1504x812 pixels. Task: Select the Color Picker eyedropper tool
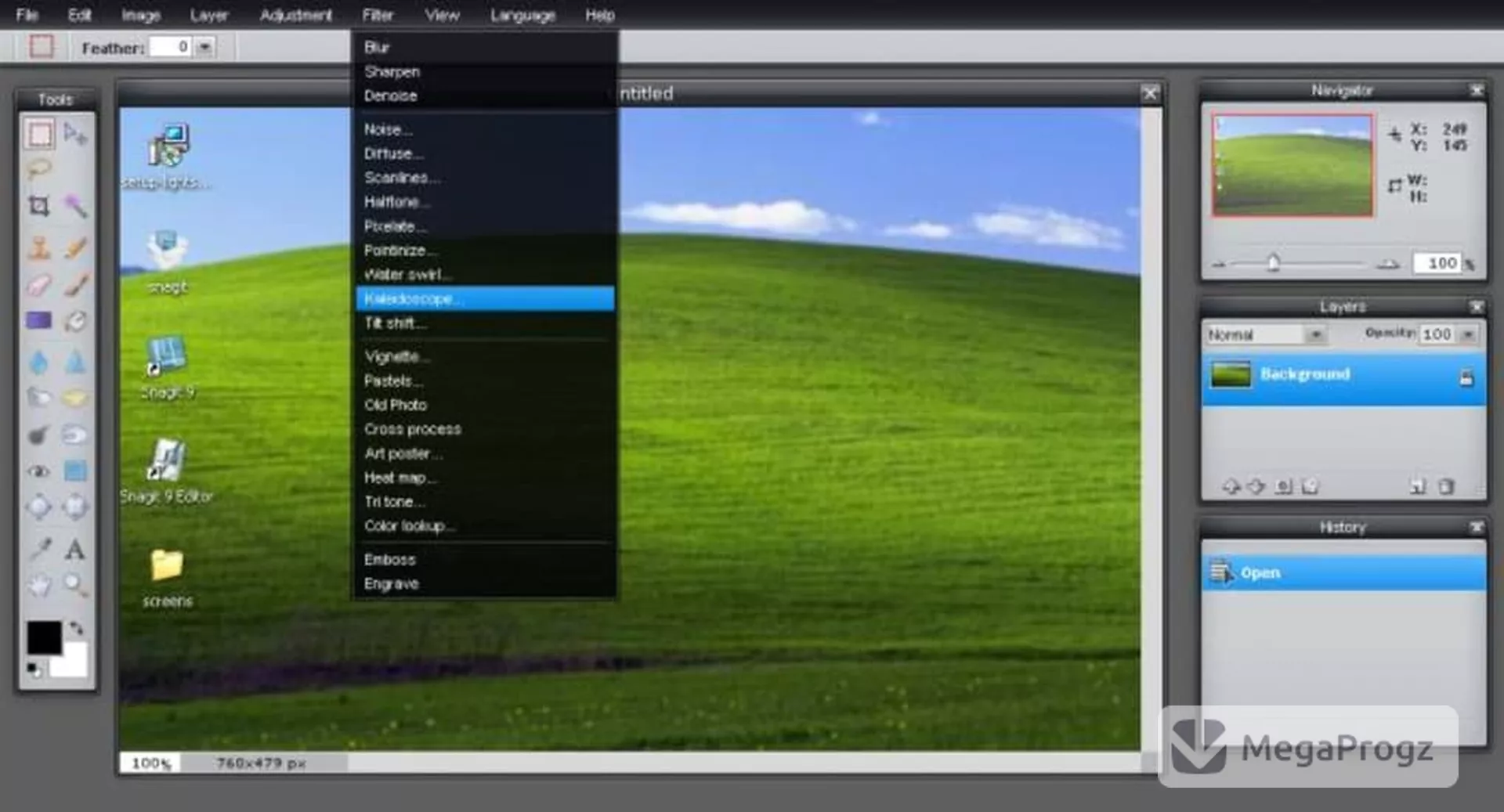[39, 549]
